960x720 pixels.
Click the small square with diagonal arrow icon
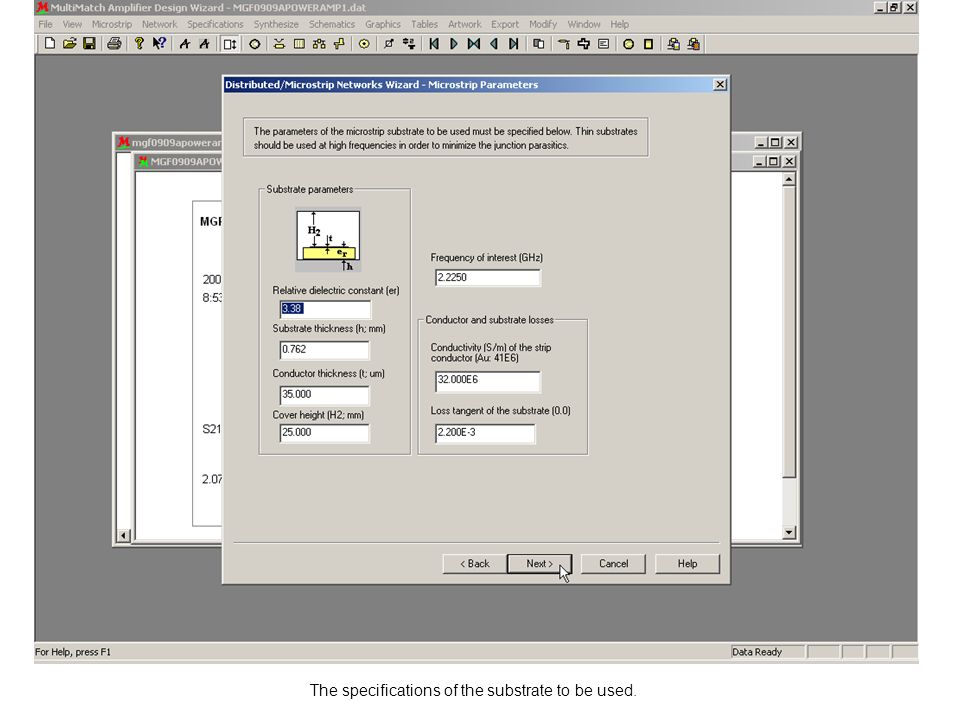[x=389, y=44]
